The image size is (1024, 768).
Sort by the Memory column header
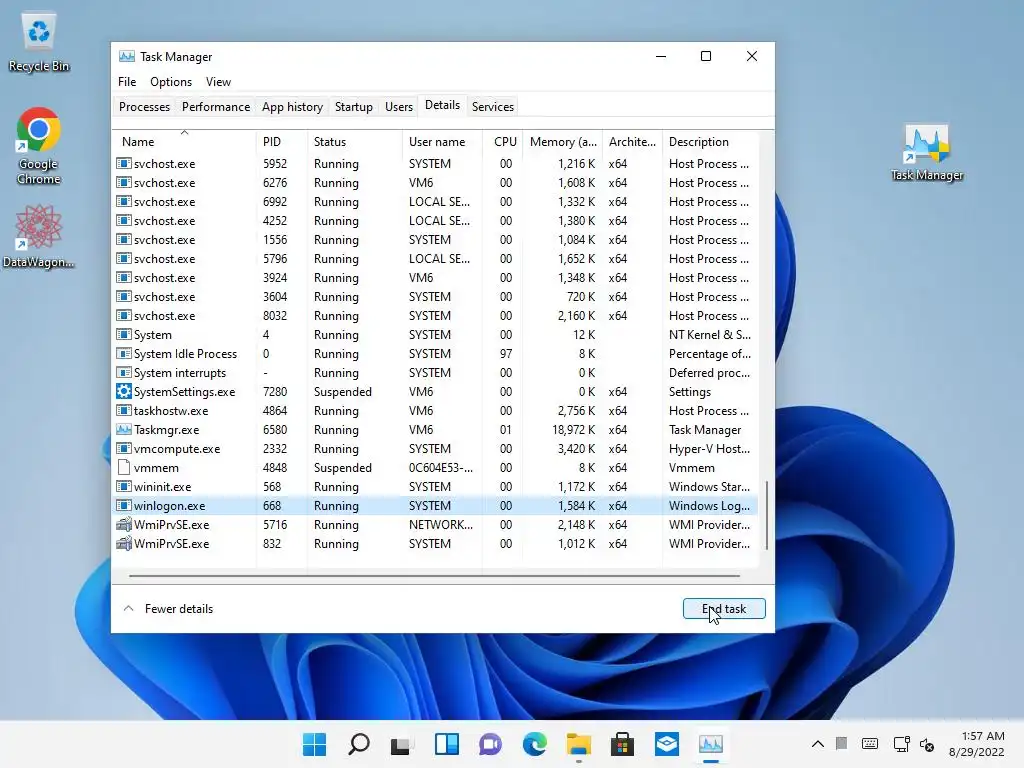(x=562, y=142)
